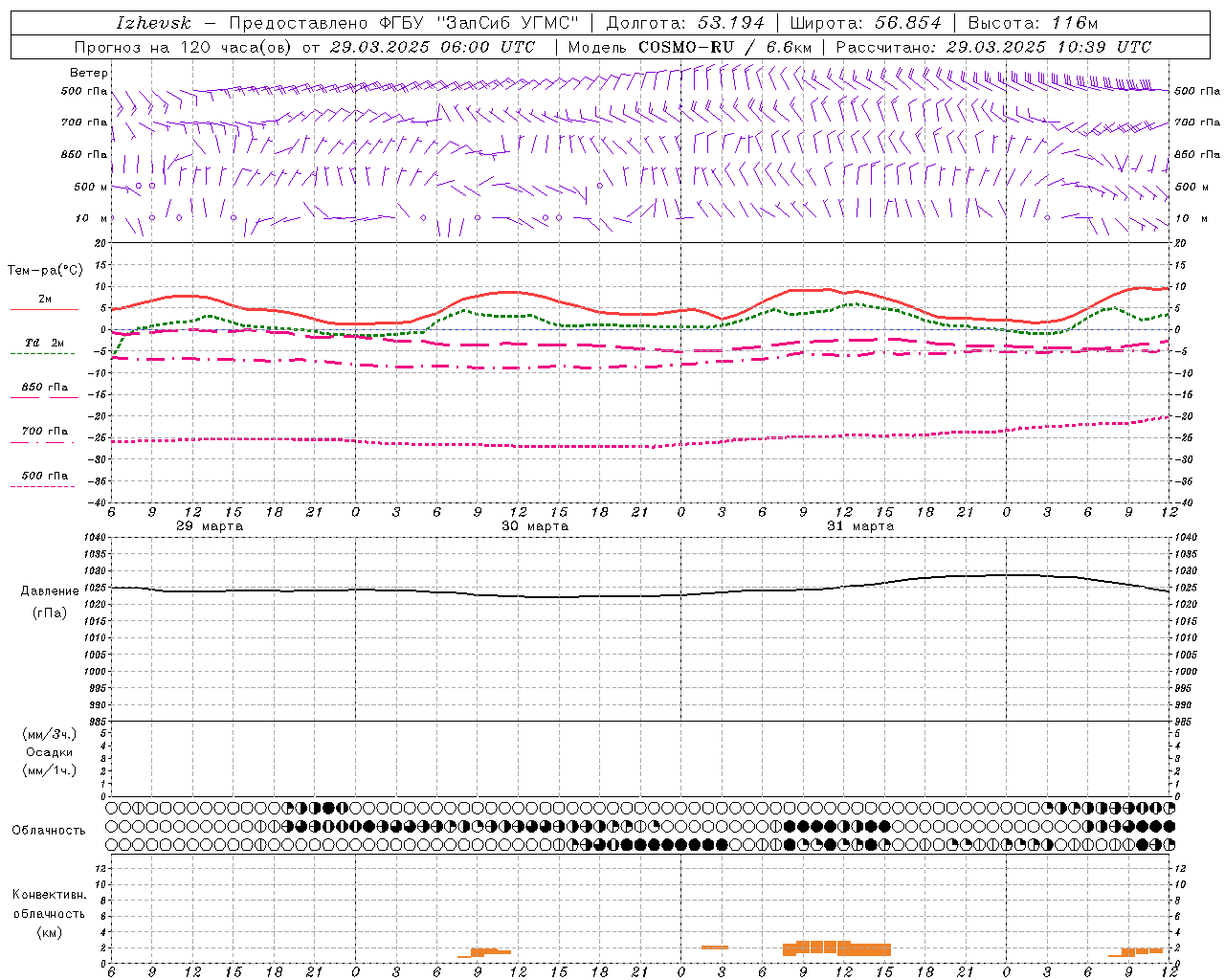The width and height of the screenshot is (1225, 980).
Task: Click the Ветер panel label
Action: pos(88,73)
